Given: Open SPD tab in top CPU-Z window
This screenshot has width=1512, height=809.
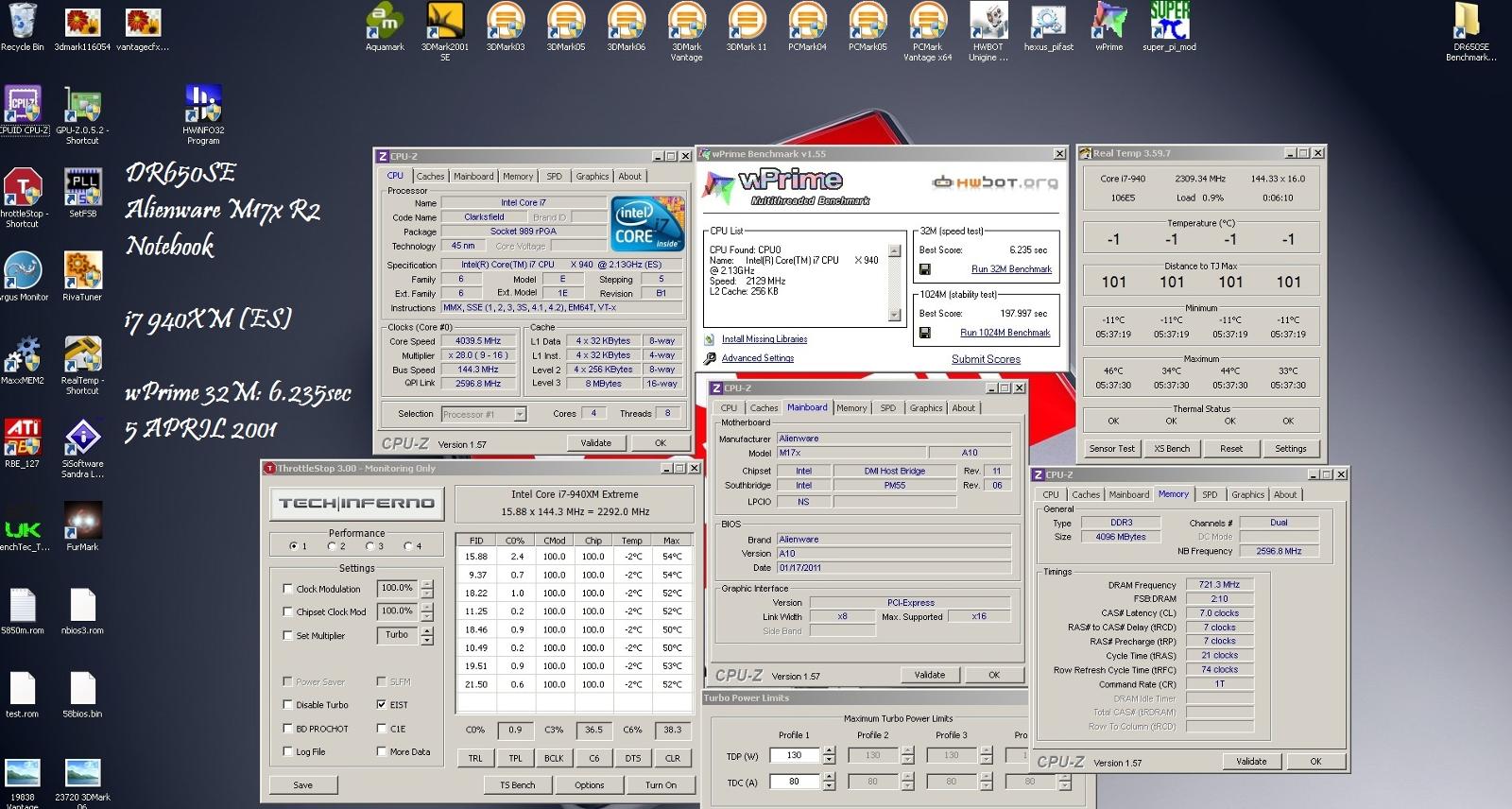Looking at the screenshot, I should click(554, 176).
